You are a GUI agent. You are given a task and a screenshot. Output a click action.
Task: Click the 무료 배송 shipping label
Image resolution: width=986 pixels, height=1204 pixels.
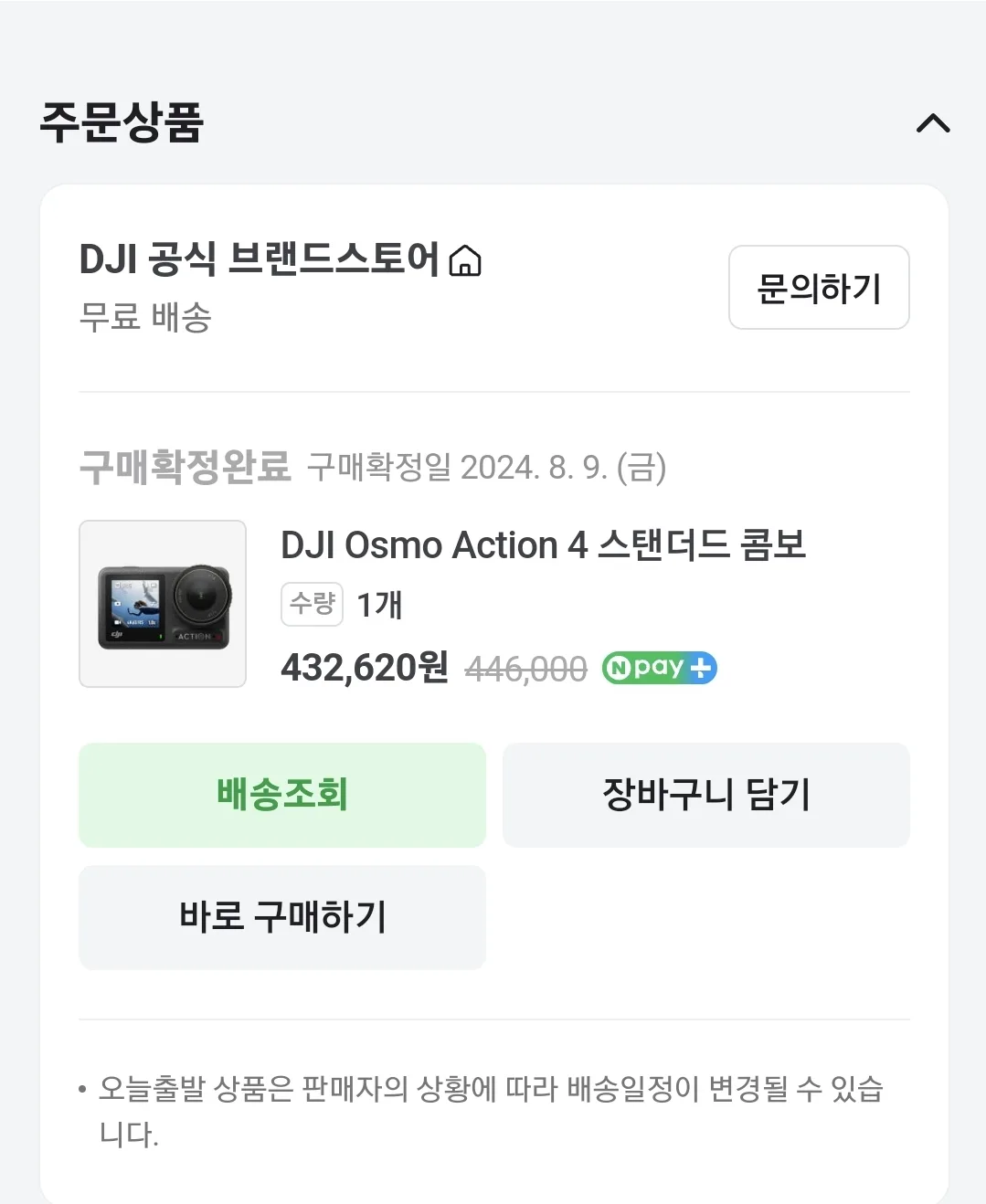pos(145,317)
